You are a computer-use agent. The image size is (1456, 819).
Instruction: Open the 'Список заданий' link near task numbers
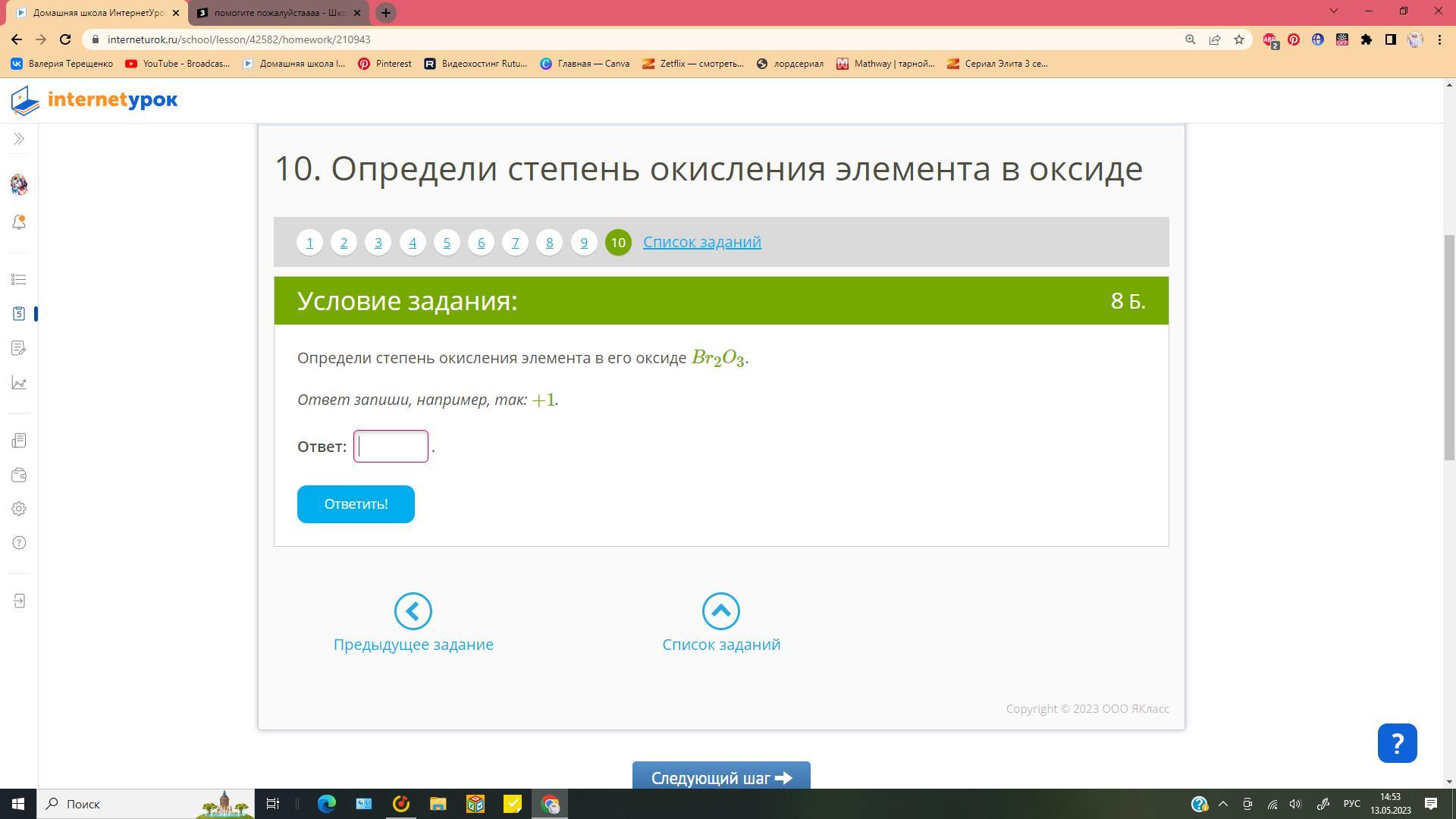tap(701, 242)
